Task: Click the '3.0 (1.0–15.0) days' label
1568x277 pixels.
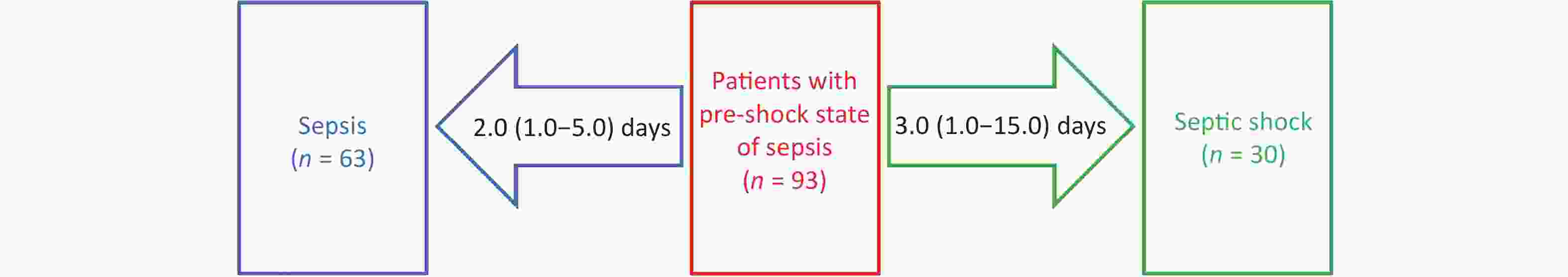Action: 1000,126
